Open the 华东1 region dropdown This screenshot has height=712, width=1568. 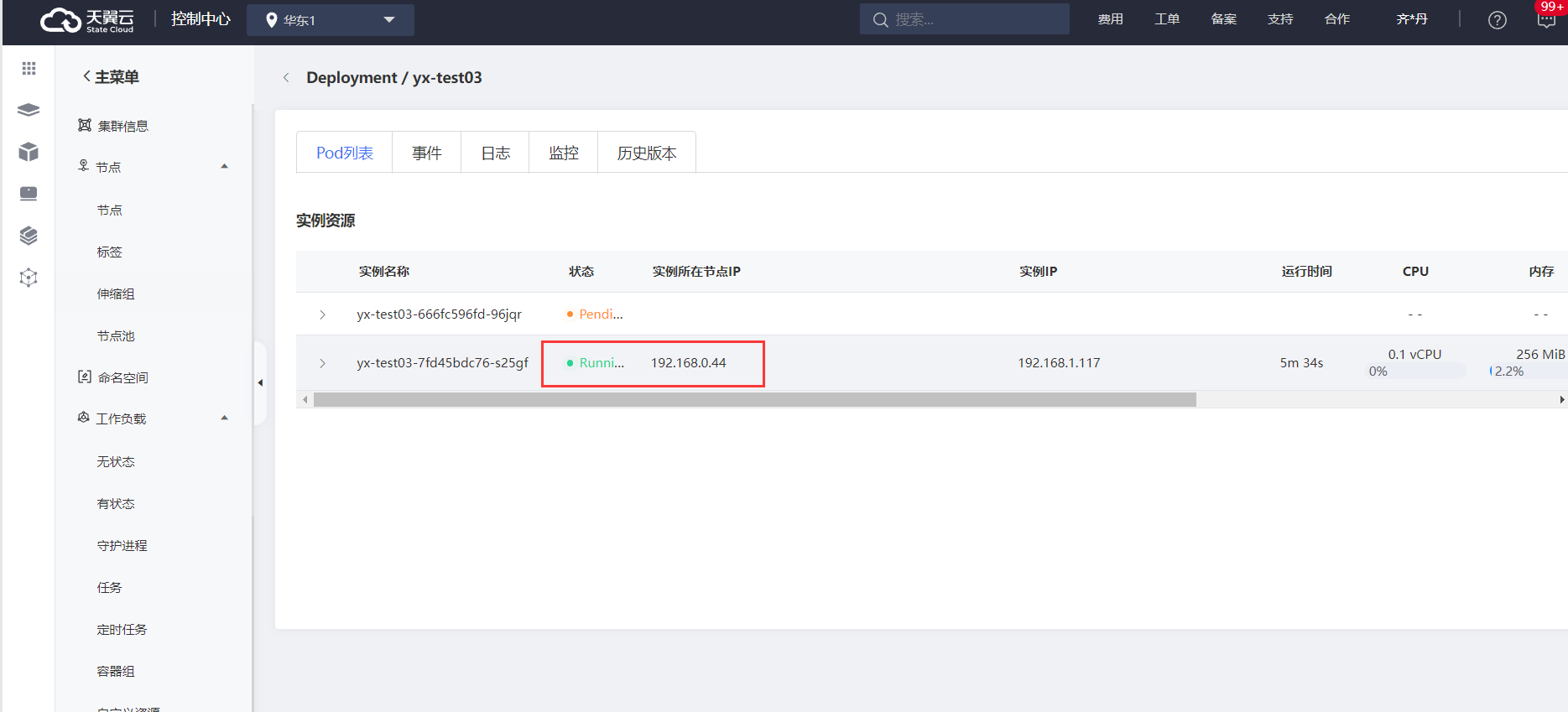point(331,20)
